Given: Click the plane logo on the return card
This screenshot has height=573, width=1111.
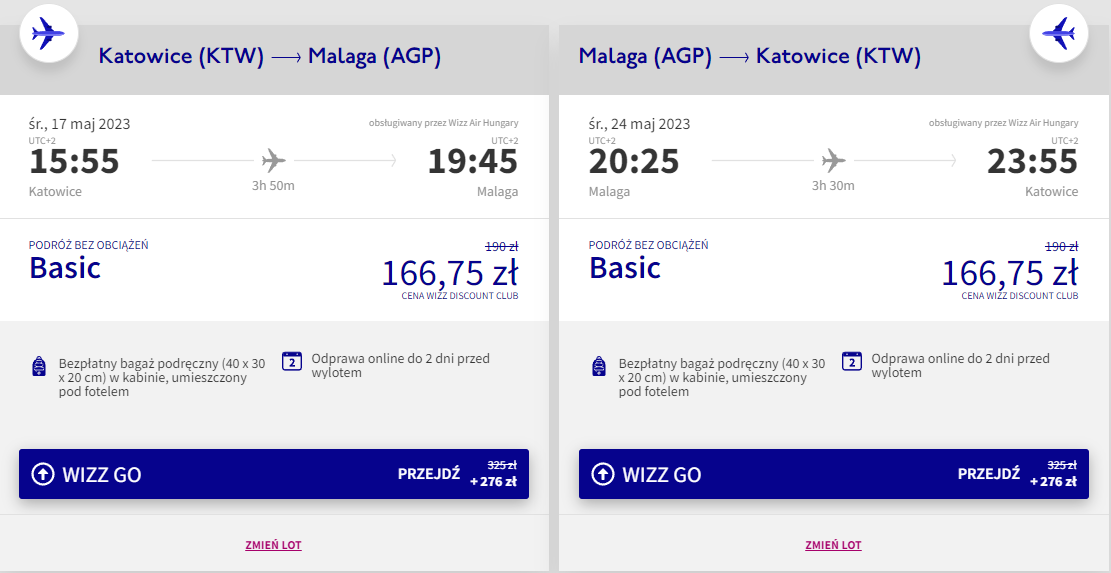Looking at the screenshot, I should point(1058,36).
